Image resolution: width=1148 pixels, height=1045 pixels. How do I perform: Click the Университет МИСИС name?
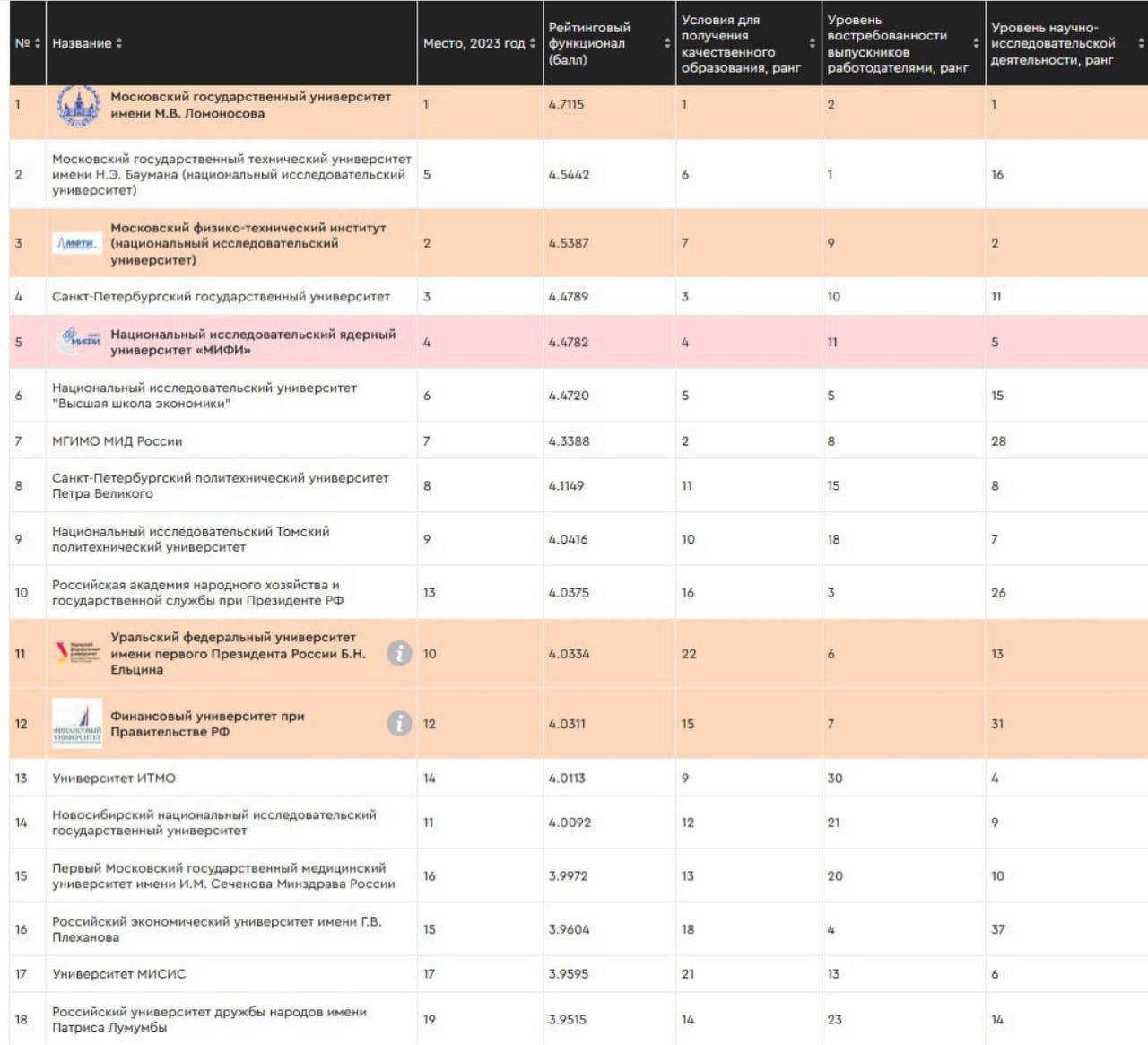click(x=119, y=974)
